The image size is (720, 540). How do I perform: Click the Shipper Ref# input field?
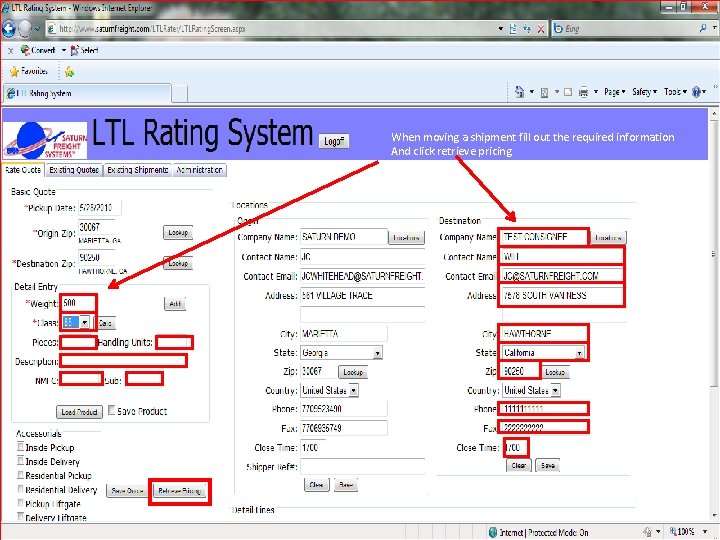(x=362, y=467)
